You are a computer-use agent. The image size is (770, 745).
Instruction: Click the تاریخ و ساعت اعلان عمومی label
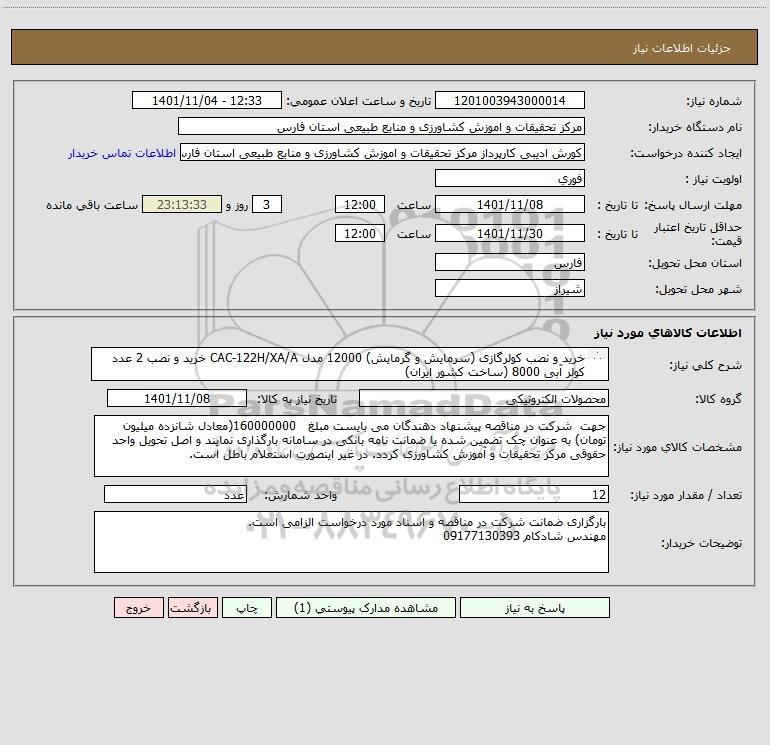[358, 102]
